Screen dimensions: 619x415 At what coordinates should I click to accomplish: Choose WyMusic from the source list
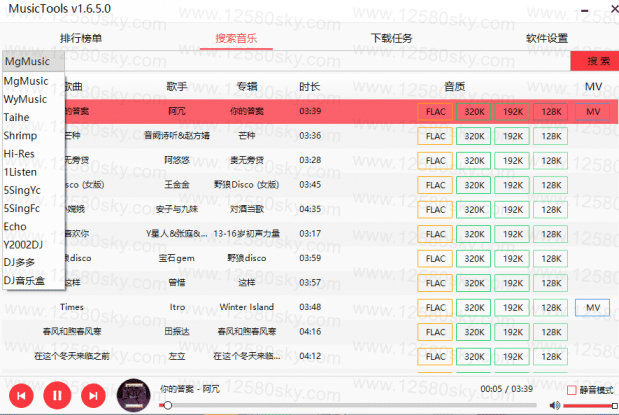click(x=33, y=99)
